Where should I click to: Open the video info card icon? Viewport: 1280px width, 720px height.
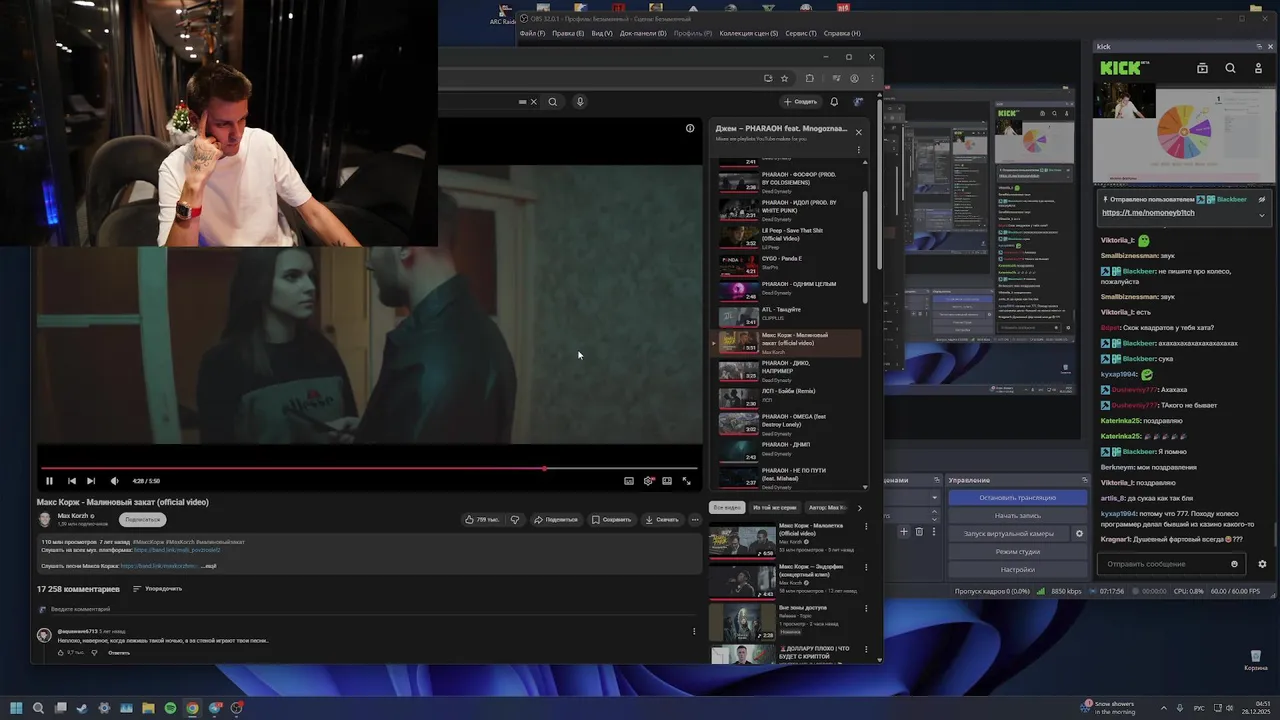(690, 128)
